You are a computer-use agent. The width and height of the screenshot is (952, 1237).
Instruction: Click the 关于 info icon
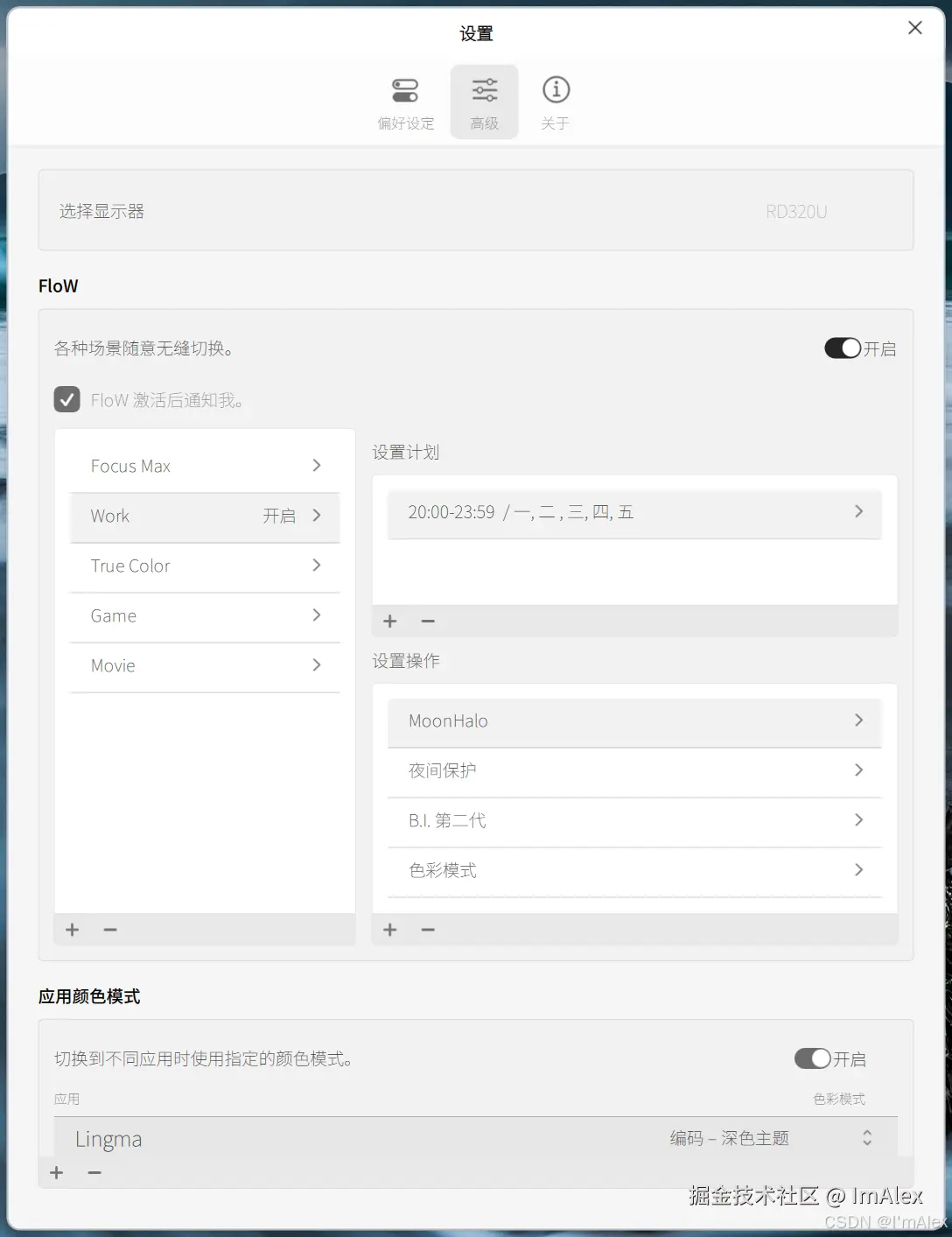coord(556,88)
